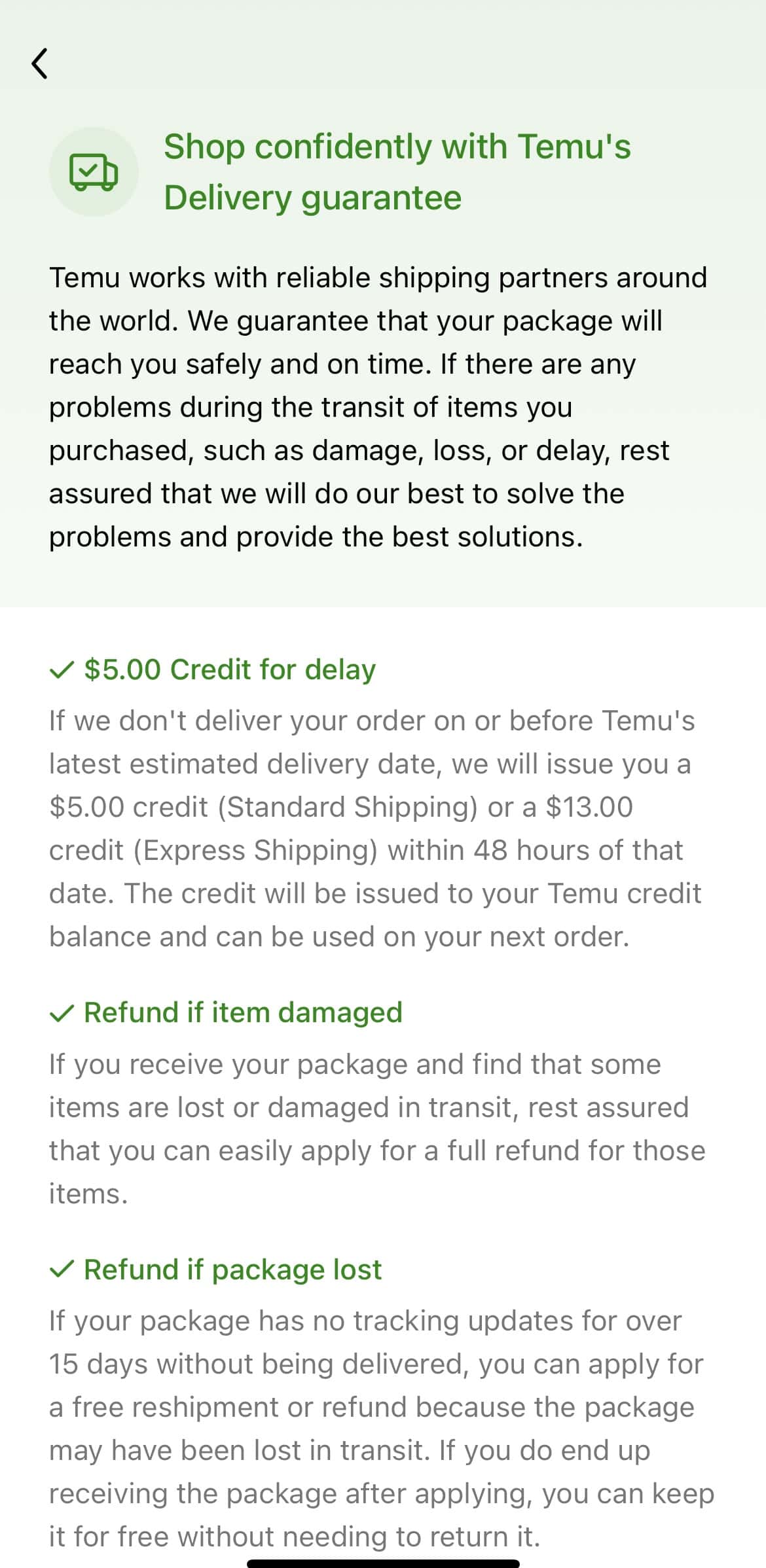Go back using the back arrow

click(x=40, y=63)
